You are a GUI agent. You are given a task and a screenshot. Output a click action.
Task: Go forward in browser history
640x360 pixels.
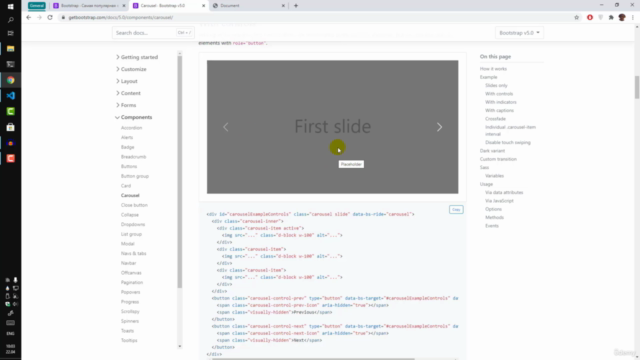click(39, 17)
